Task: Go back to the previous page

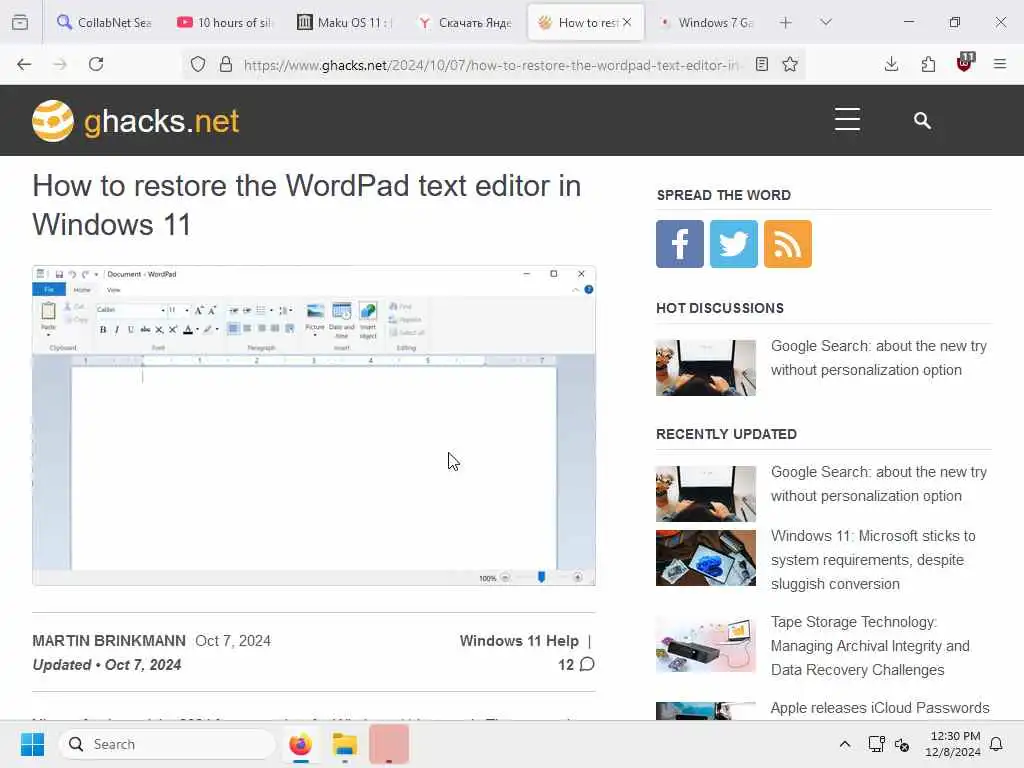Action: [24, 64]
